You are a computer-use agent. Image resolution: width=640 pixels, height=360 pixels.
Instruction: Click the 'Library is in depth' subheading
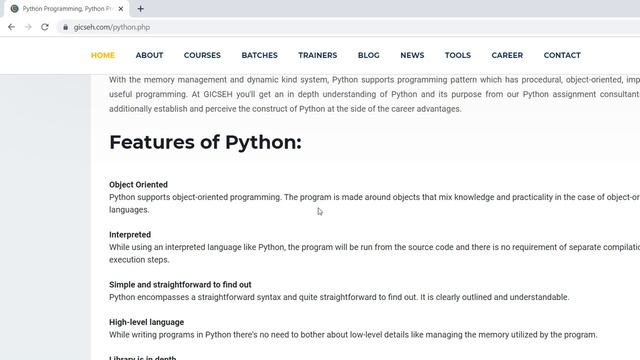click(142, 358)
